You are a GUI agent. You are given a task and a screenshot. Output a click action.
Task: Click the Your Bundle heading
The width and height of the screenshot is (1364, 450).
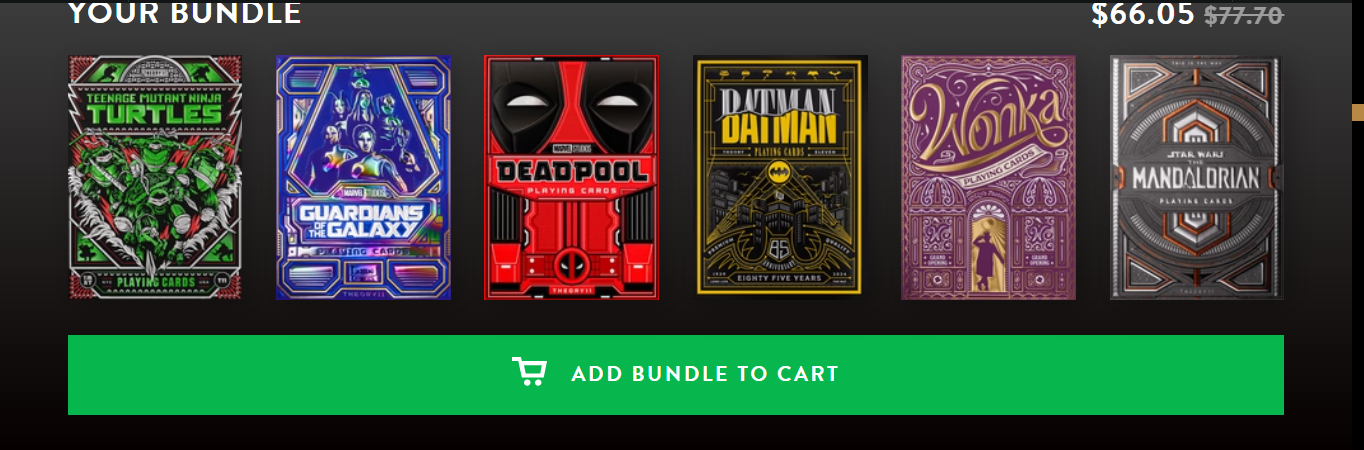point(185,13)
